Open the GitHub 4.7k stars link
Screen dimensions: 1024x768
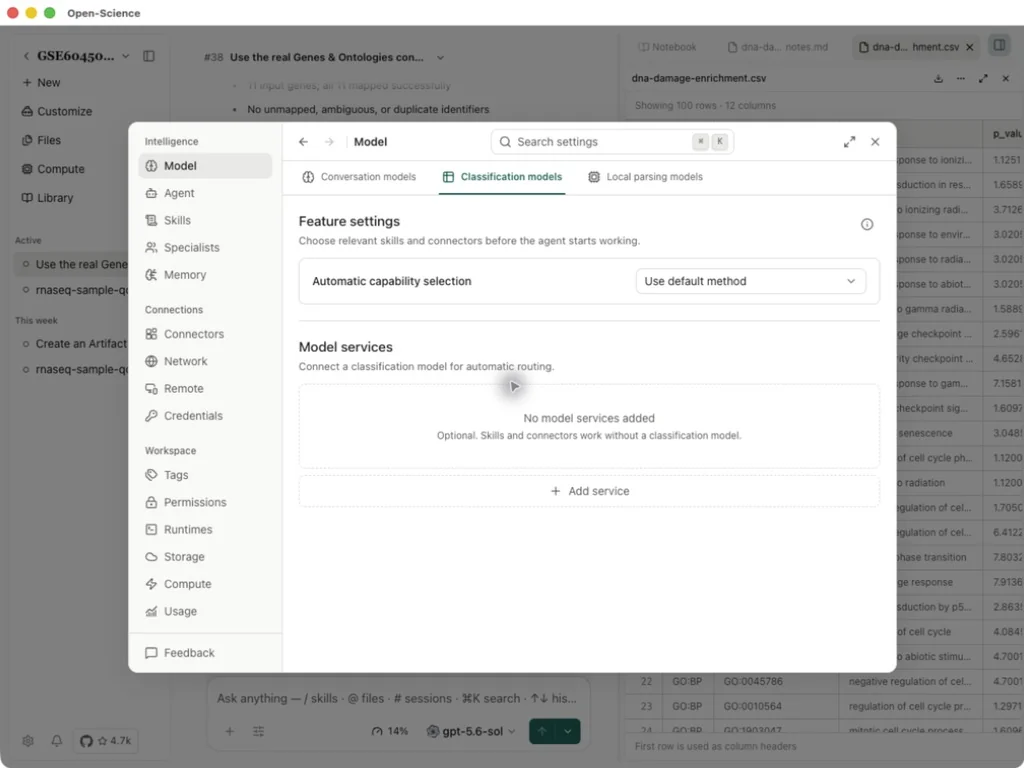point(105,741)
